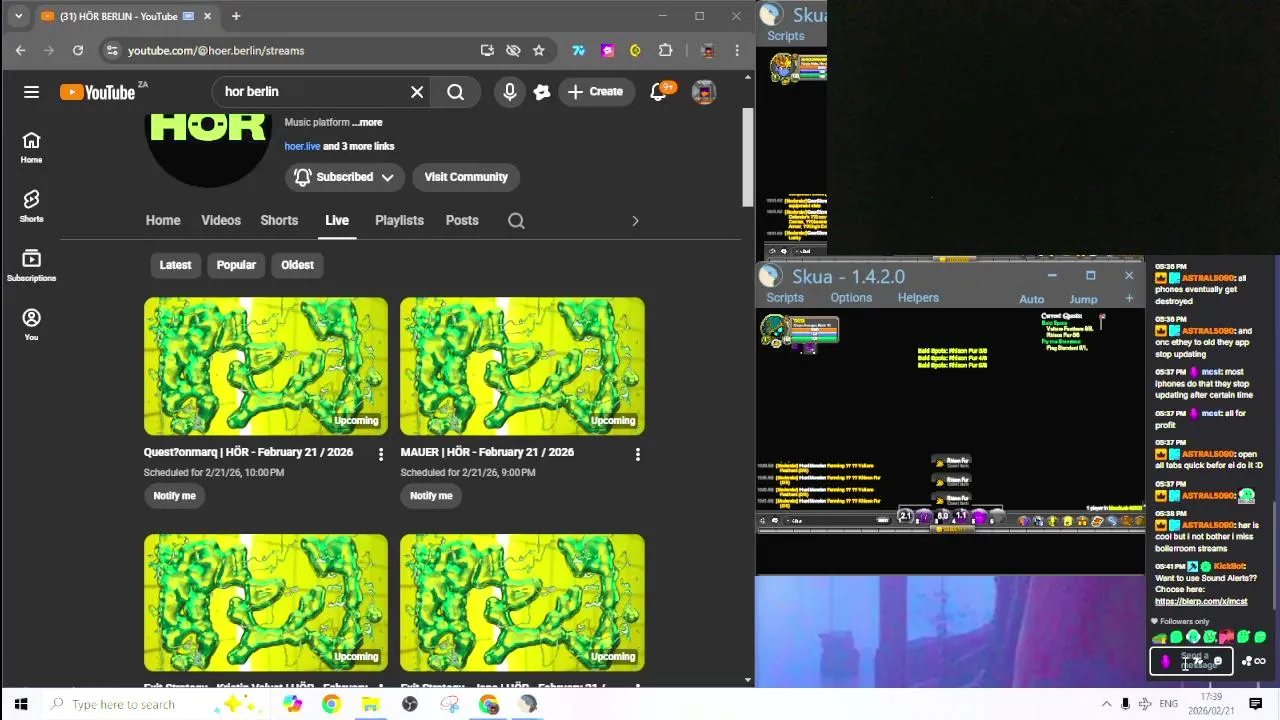Open options menu for MAUER video
1280x720 pixels.
point(637,454)
